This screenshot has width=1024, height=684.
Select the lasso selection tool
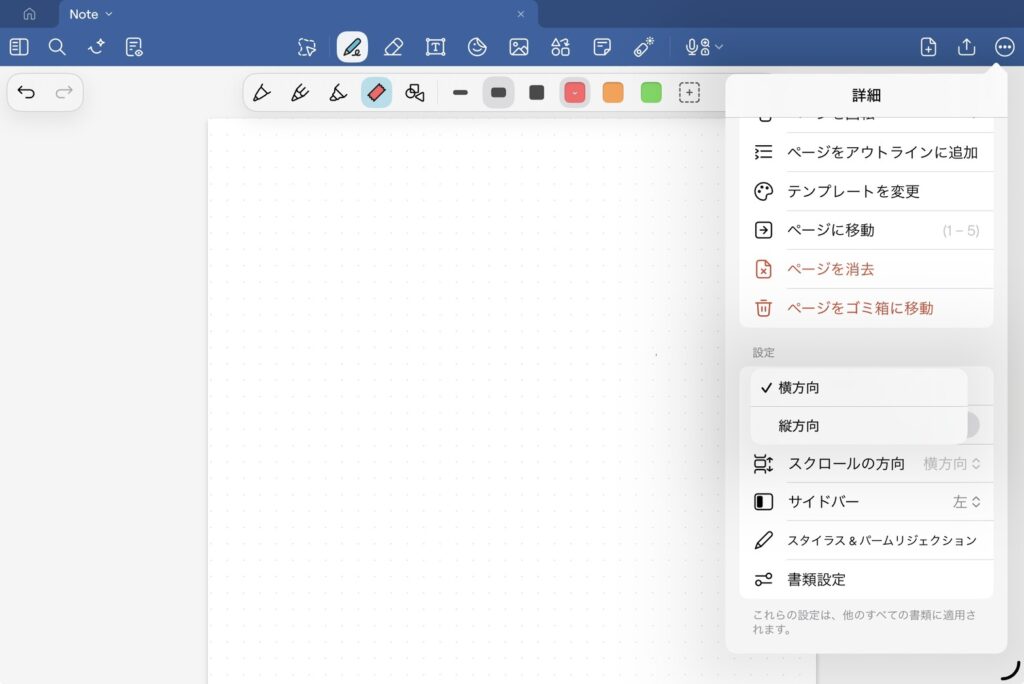tap(307, 47)
